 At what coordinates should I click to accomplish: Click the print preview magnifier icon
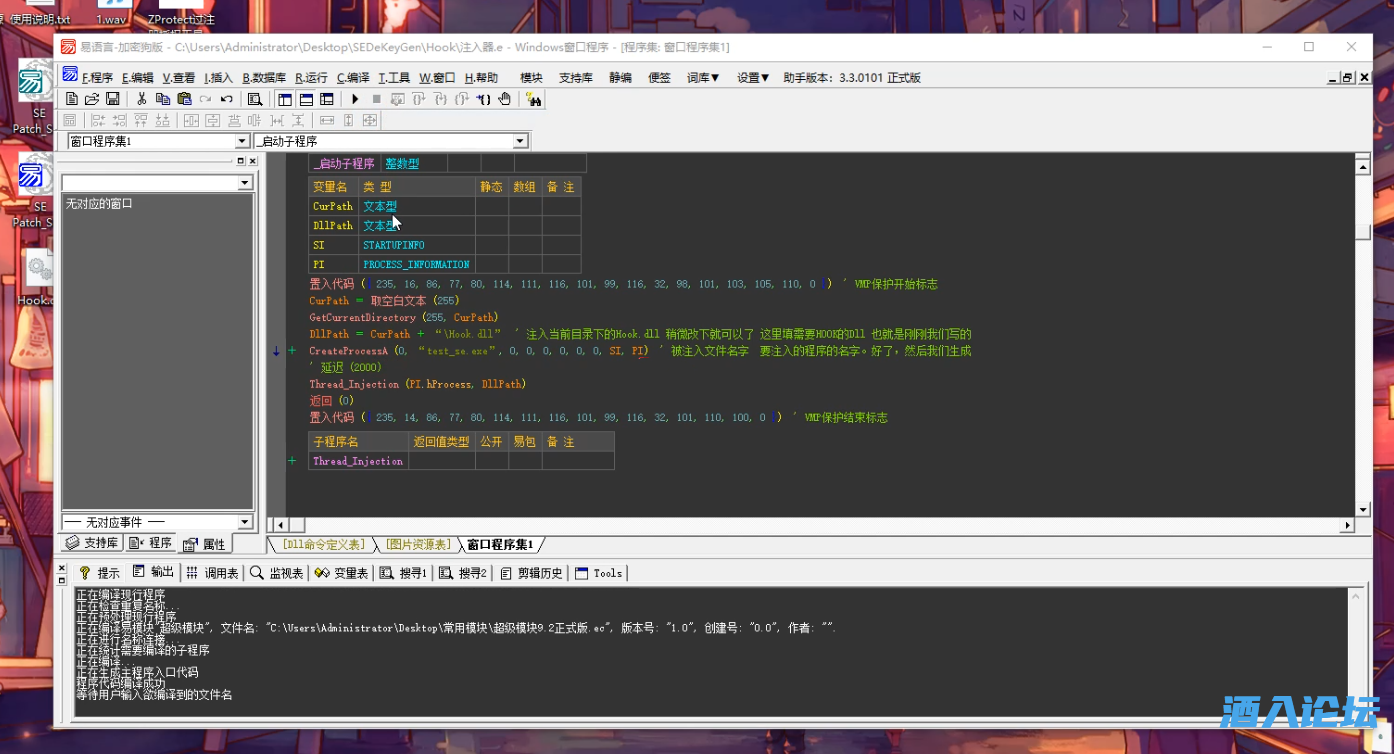[255, 99]
